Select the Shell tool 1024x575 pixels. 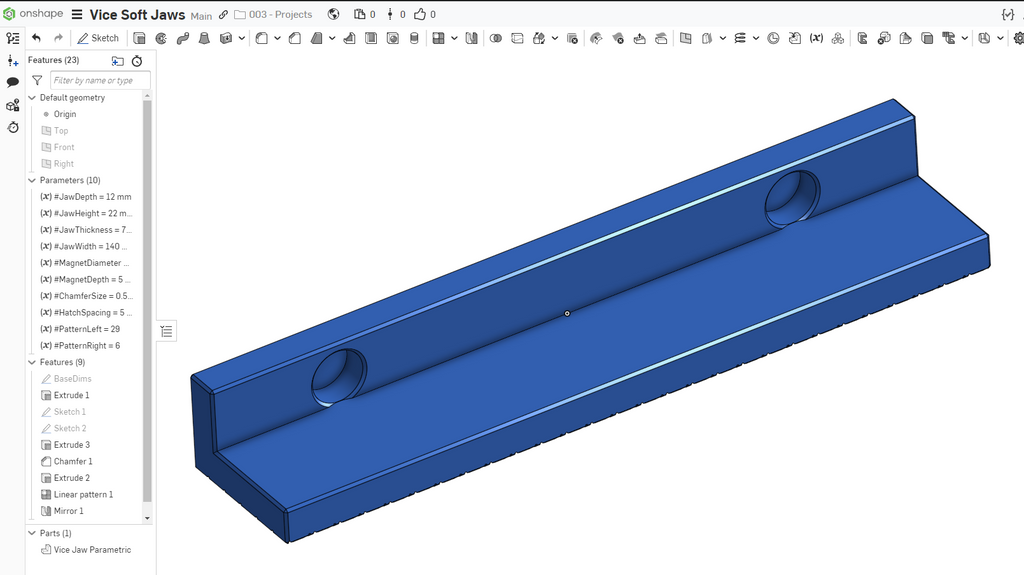click(x=371, y=39)
